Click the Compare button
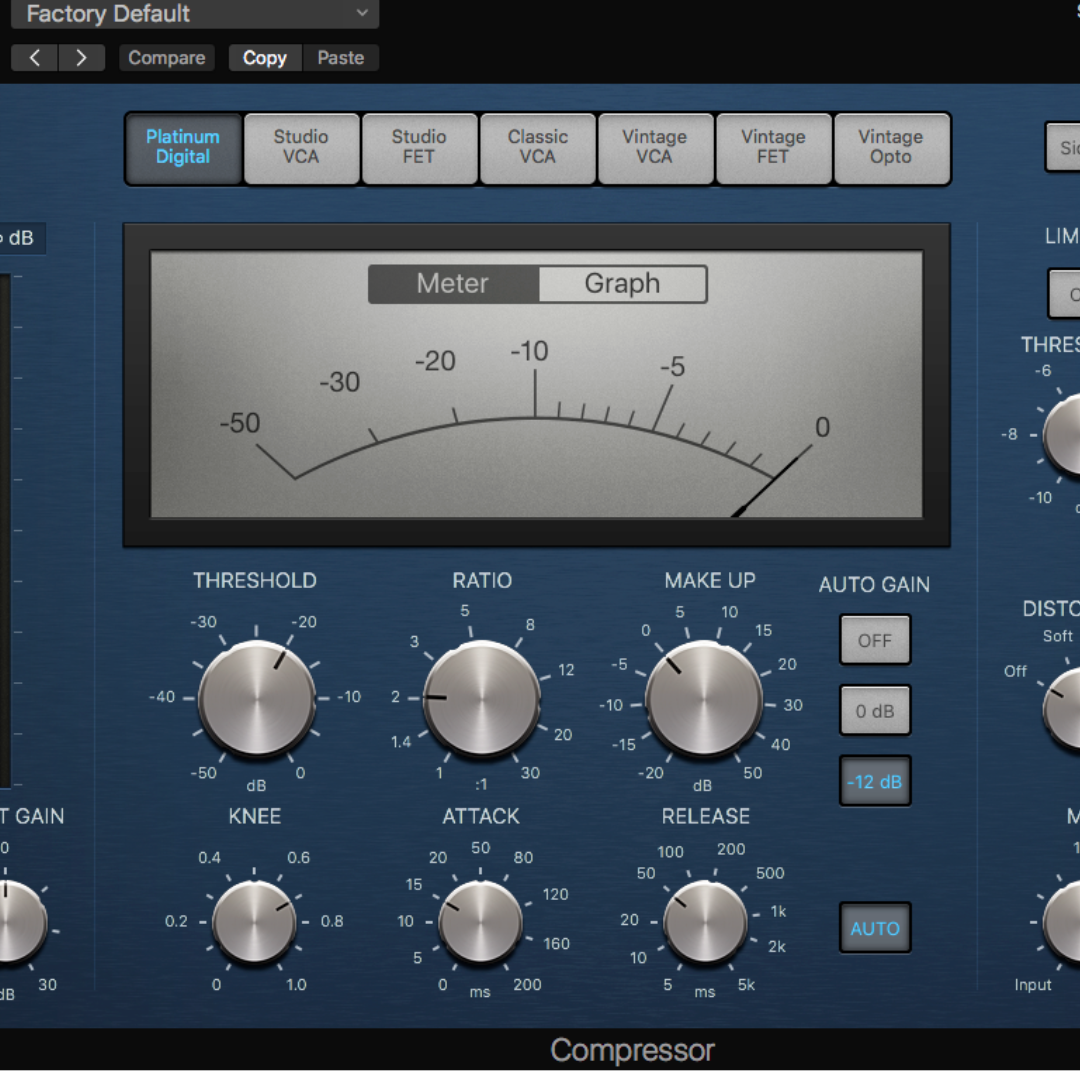Viewport: 1080px width, 1080px height. coord(167,57)
